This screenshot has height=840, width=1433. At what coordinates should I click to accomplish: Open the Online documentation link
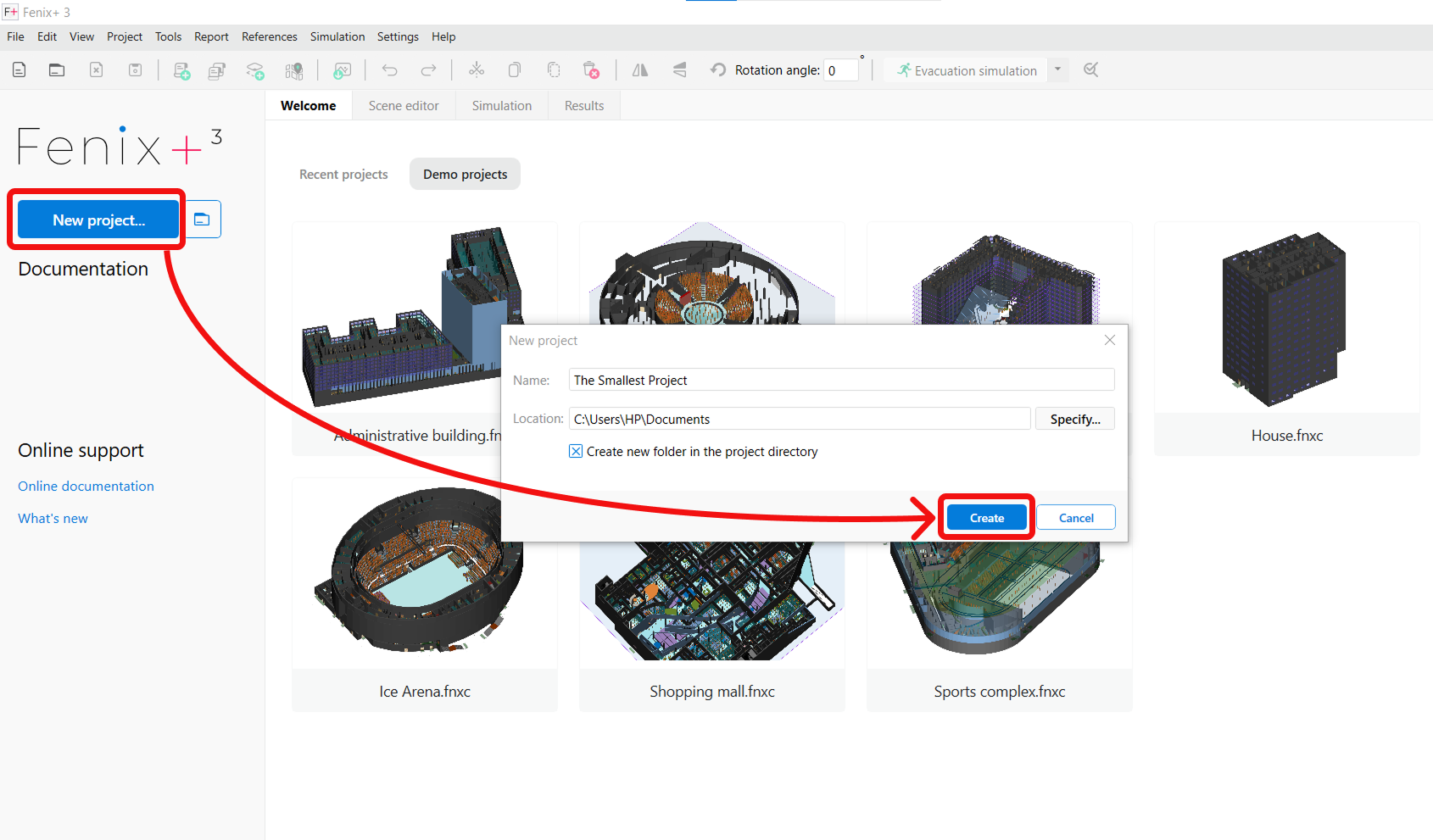tap(86, 487)
